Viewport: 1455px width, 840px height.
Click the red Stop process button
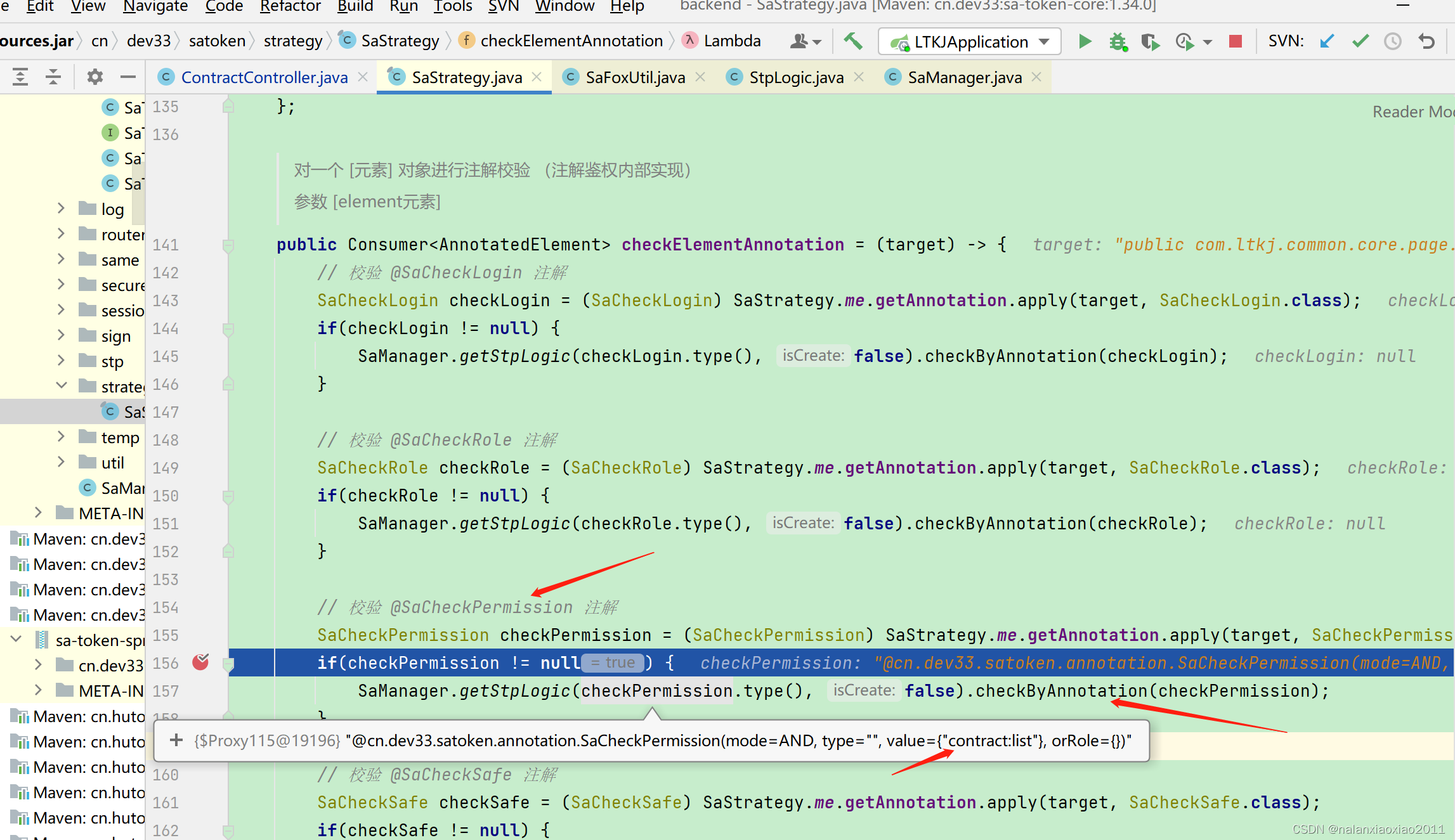pos(1235,42)
